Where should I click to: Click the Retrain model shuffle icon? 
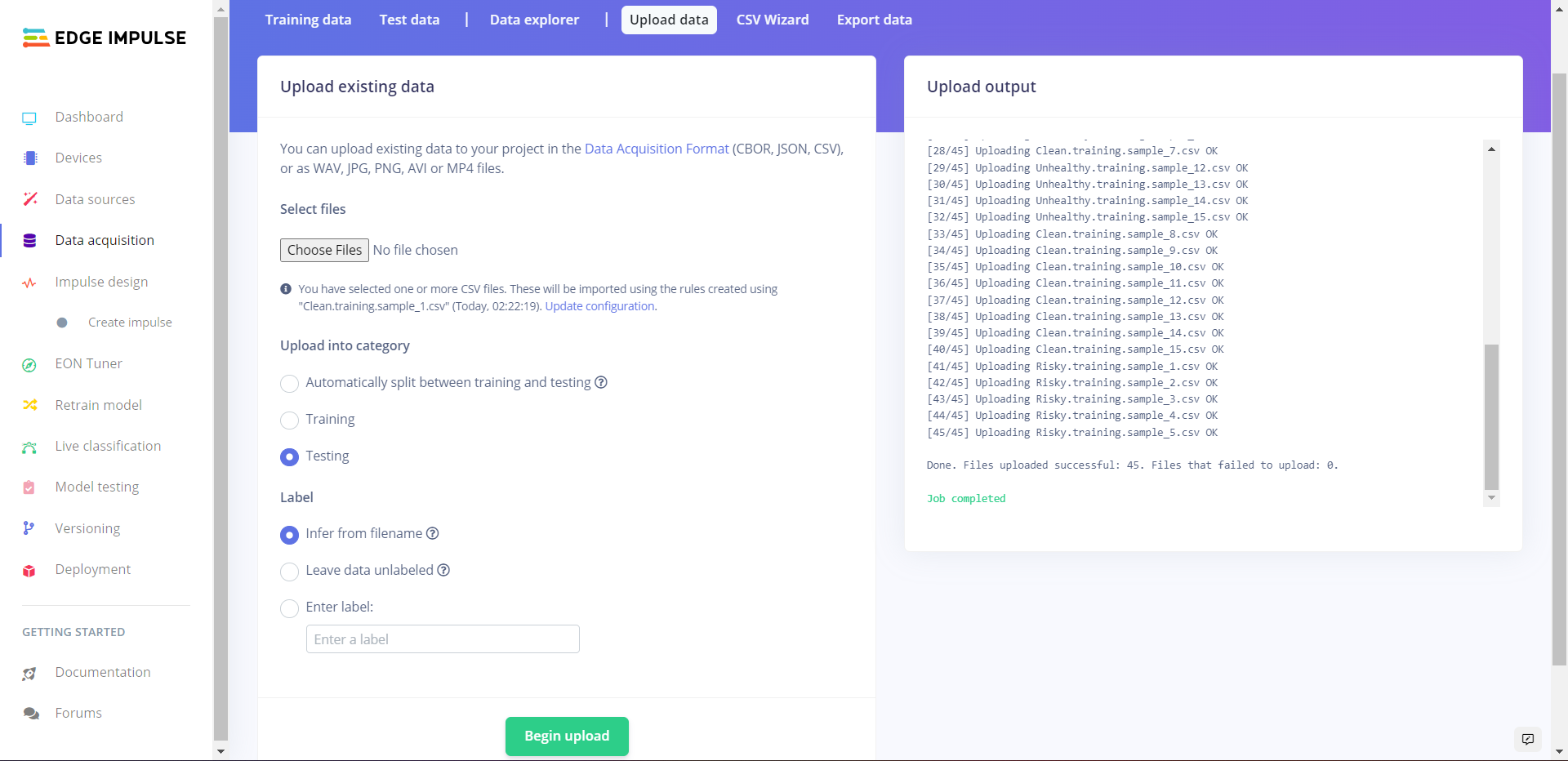(x=30, y=405)
